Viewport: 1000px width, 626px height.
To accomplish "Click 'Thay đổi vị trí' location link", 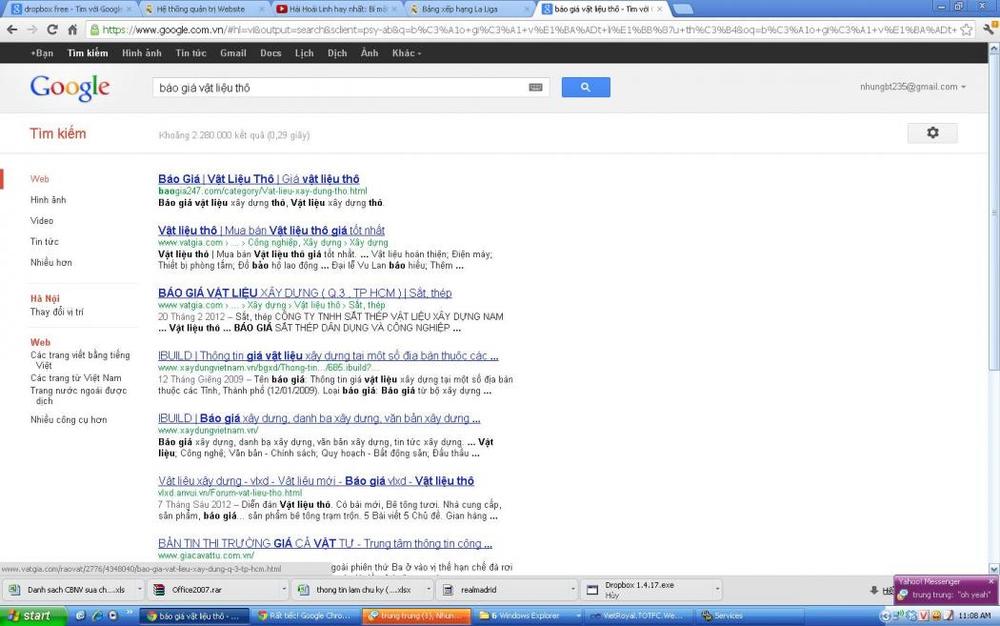I will tap(57, 312).
